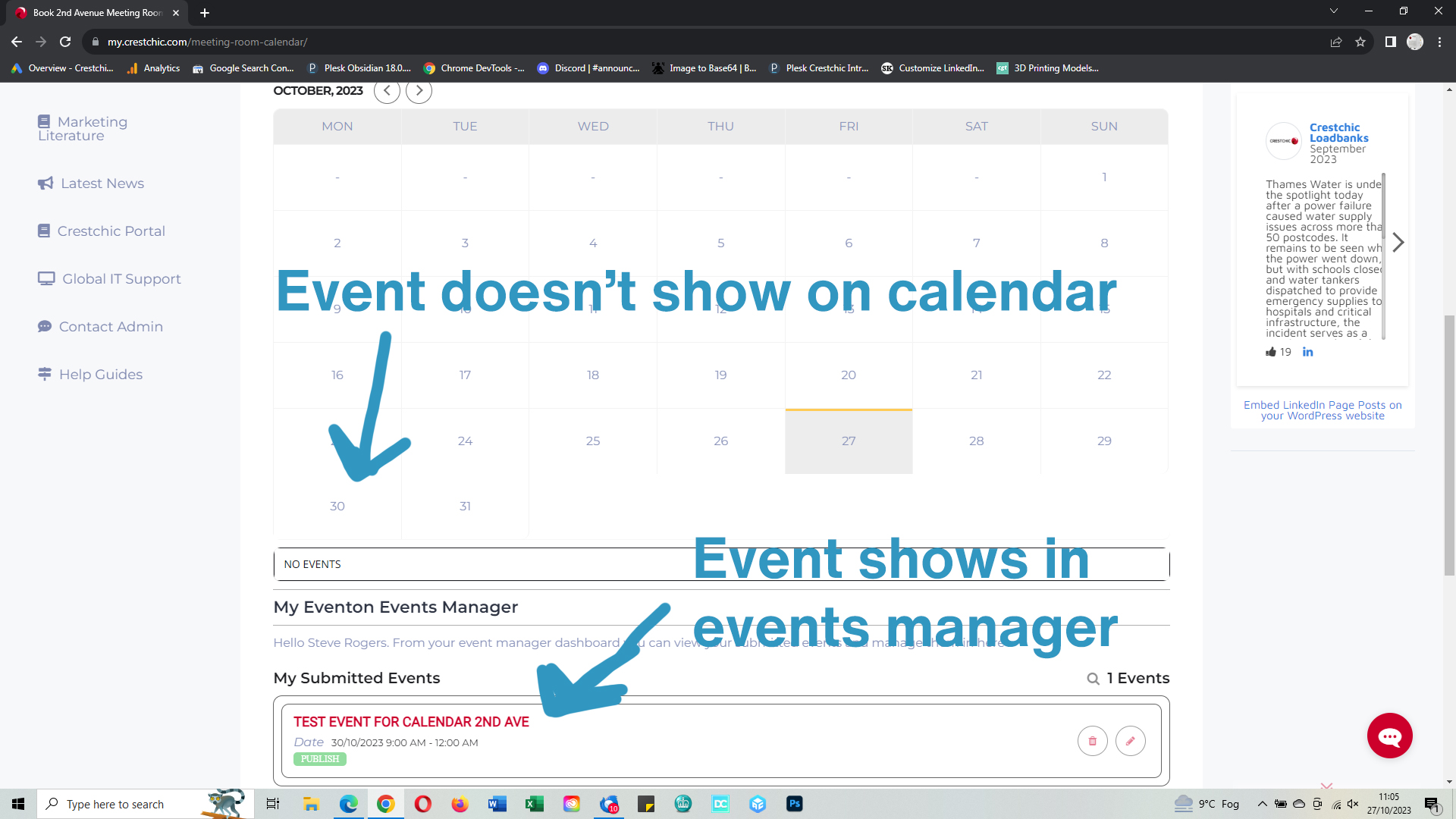Edit the test event with pencil icon
This screenshot has height=819, width=1456.
click(1130, 741)
